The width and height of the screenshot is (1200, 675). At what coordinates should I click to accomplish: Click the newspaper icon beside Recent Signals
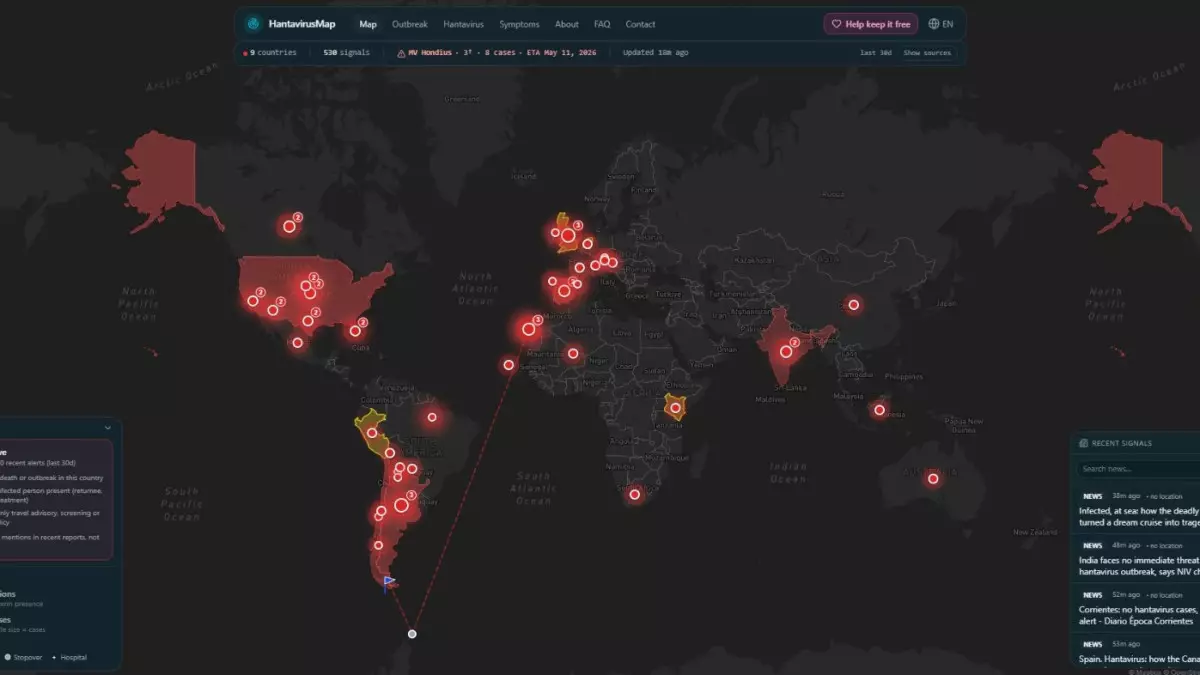tap(1083, 443)
